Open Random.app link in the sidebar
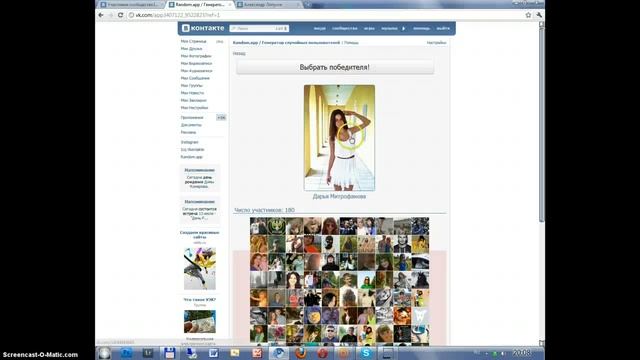 tap(191, 157)
